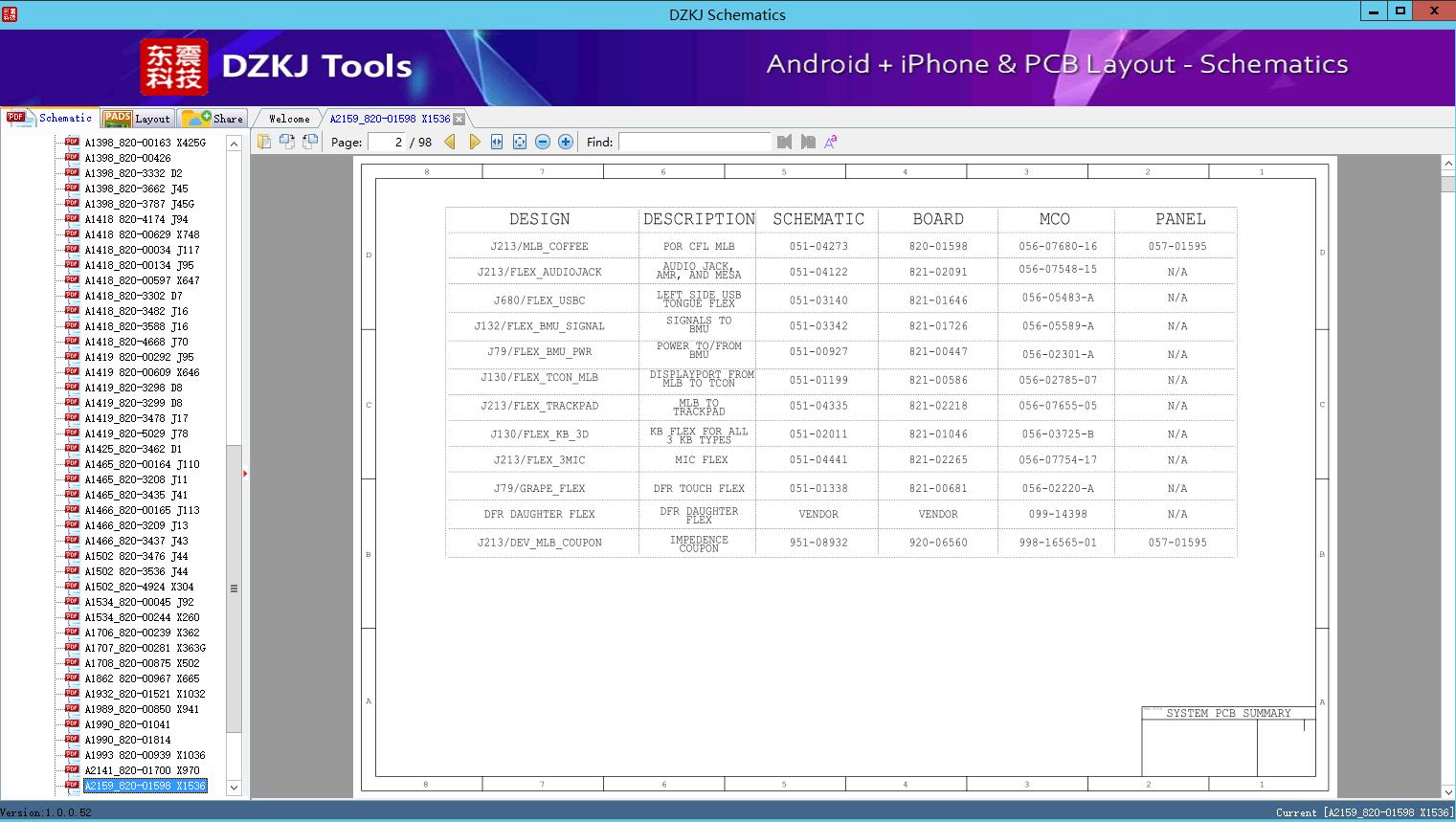1456x822 pixels.
Task: Open A1465_820-00164 J110 schematic
Action: click(x=142, y=464)
